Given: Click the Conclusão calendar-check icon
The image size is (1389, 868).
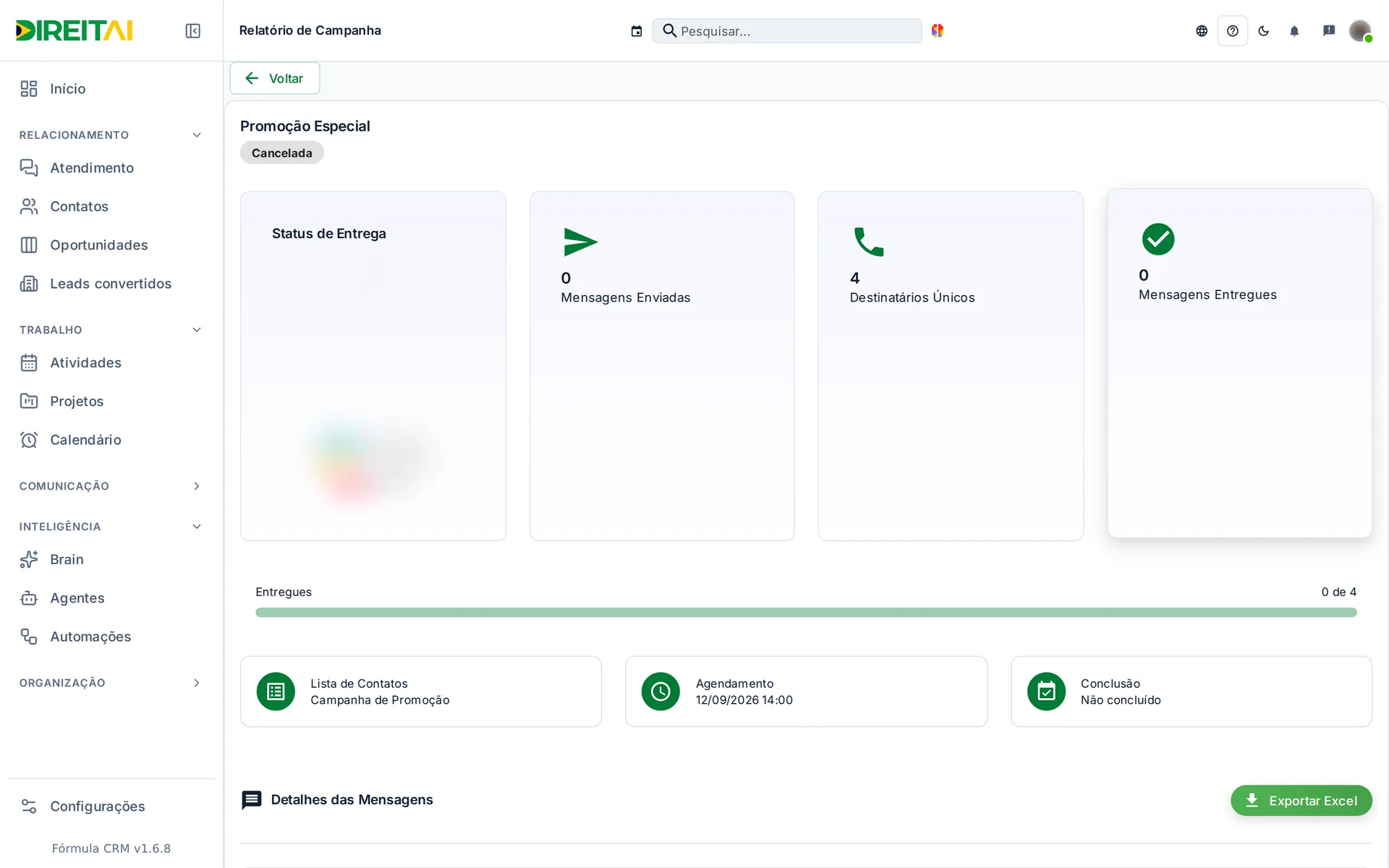Looking at the screenshot, I should point(1046,692).
